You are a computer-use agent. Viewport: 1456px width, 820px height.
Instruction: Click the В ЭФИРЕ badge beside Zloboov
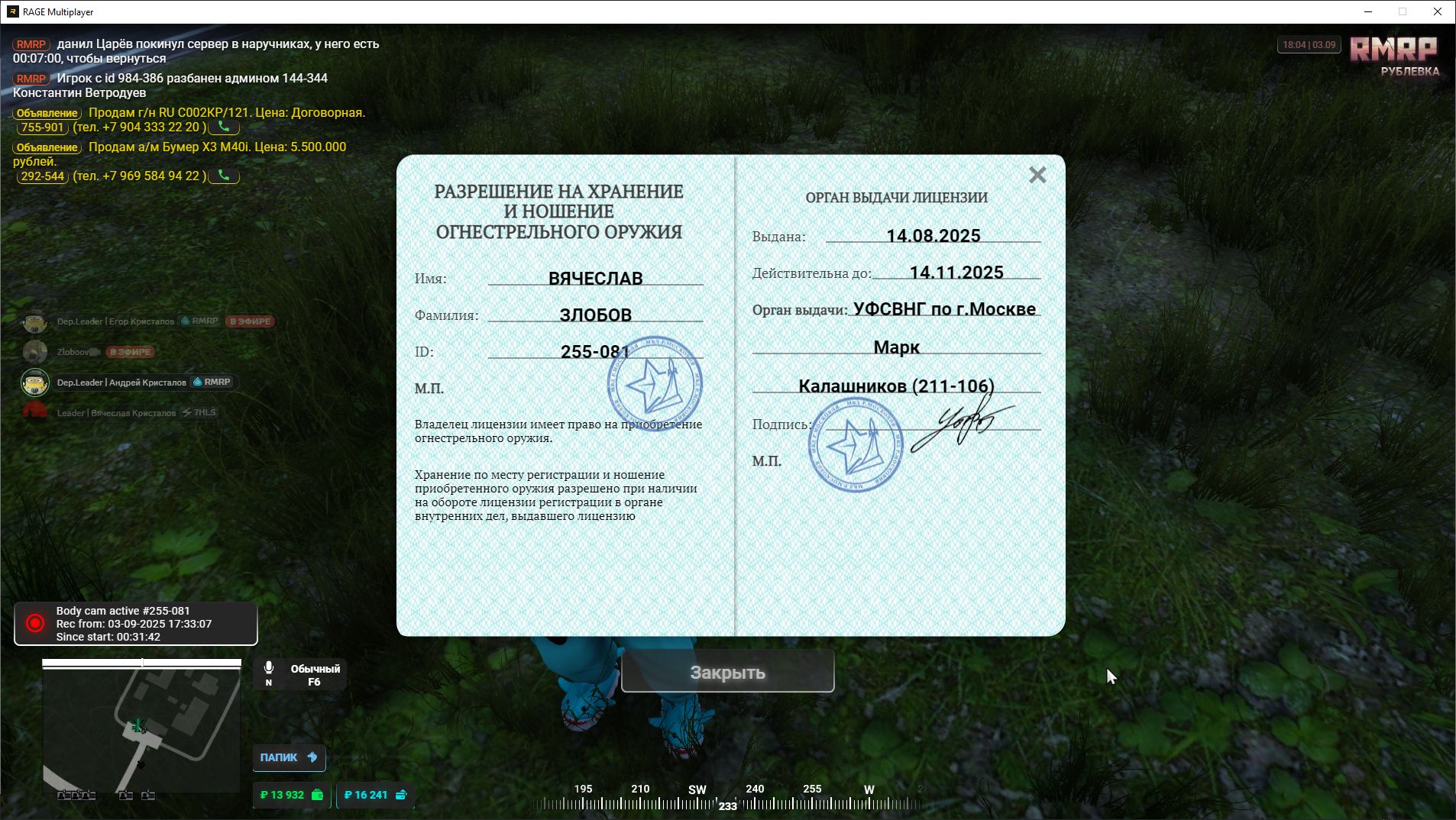(130, 352)
